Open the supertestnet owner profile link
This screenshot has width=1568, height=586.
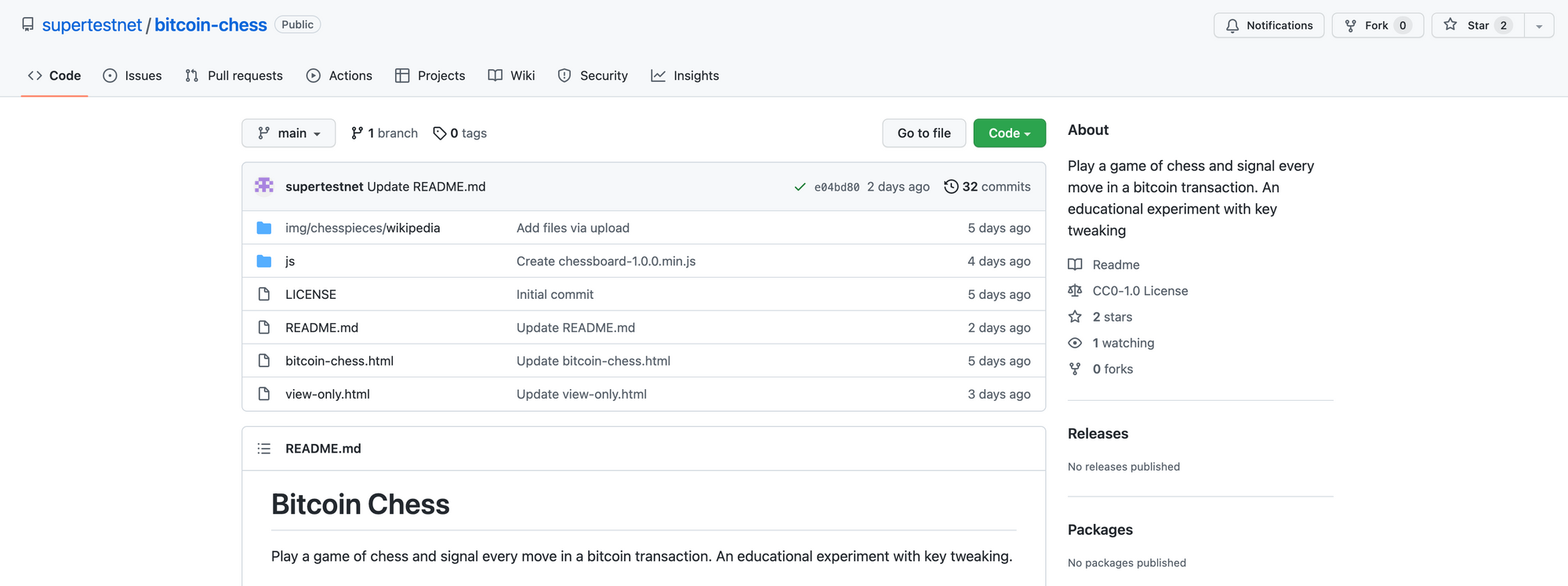pos(92,25)
